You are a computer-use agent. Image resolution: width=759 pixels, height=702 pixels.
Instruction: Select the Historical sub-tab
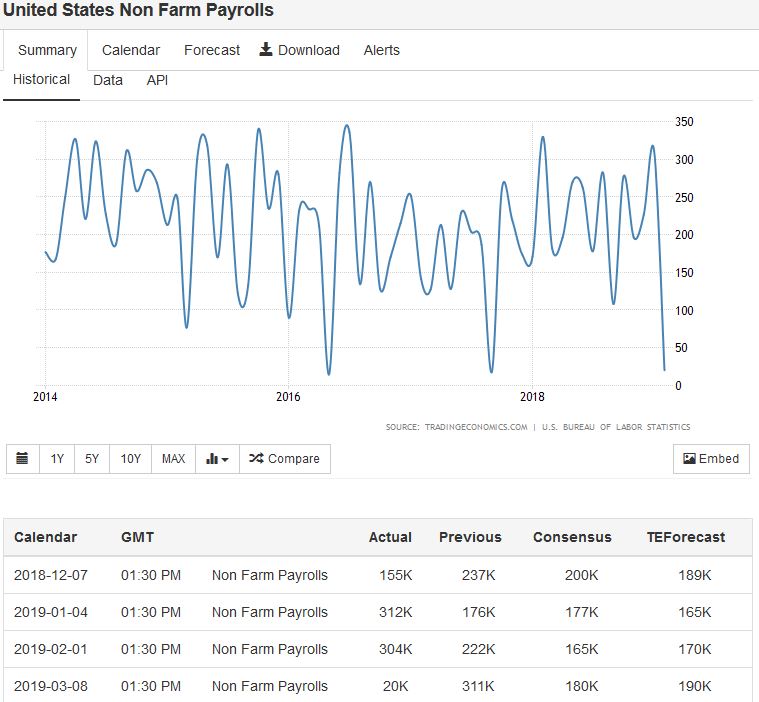point(41,80)
